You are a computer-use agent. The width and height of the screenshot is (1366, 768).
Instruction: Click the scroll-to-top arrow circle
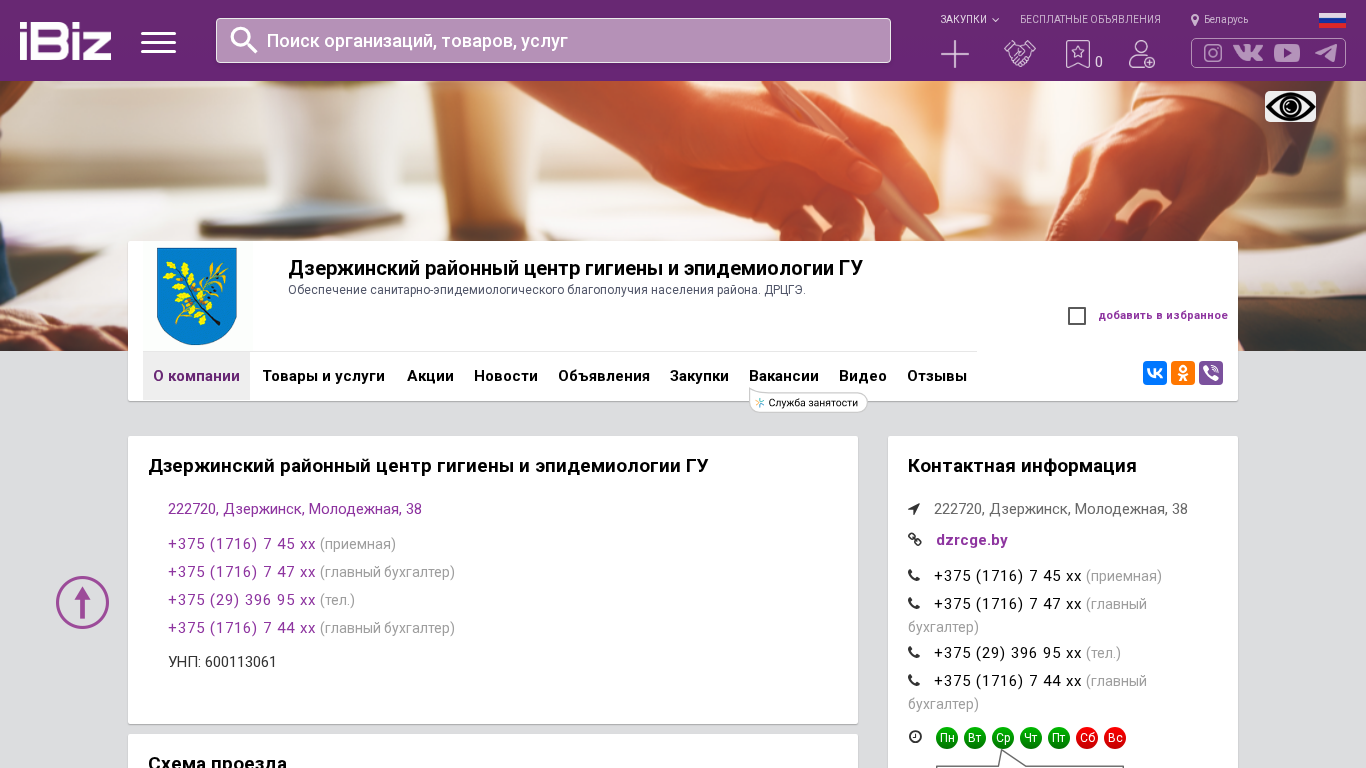click(x=82, y=602)
